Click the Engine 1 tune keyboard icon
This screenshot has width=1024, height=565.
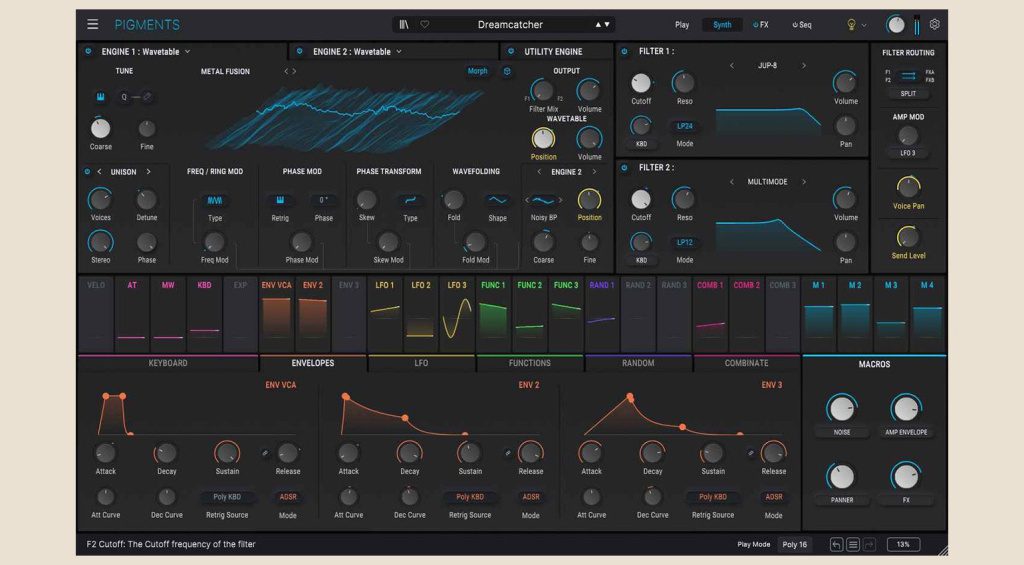coord(101,97)
